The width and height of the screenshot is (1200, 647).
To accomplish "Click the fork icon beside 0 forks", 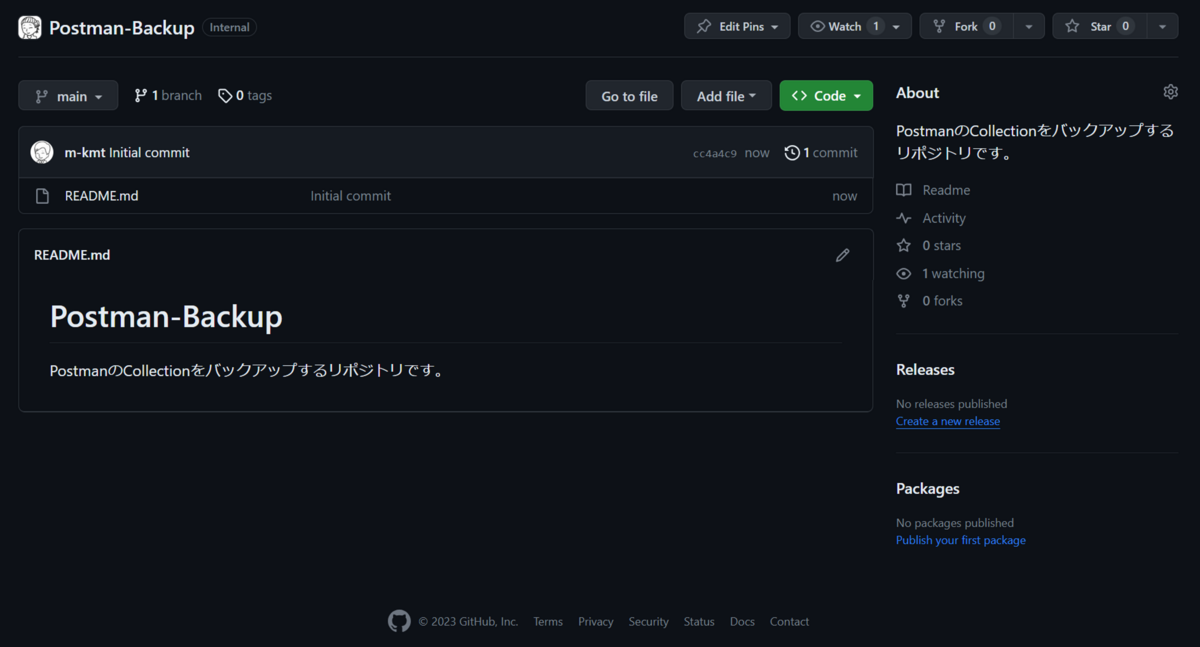I will [x=904, y=300].
